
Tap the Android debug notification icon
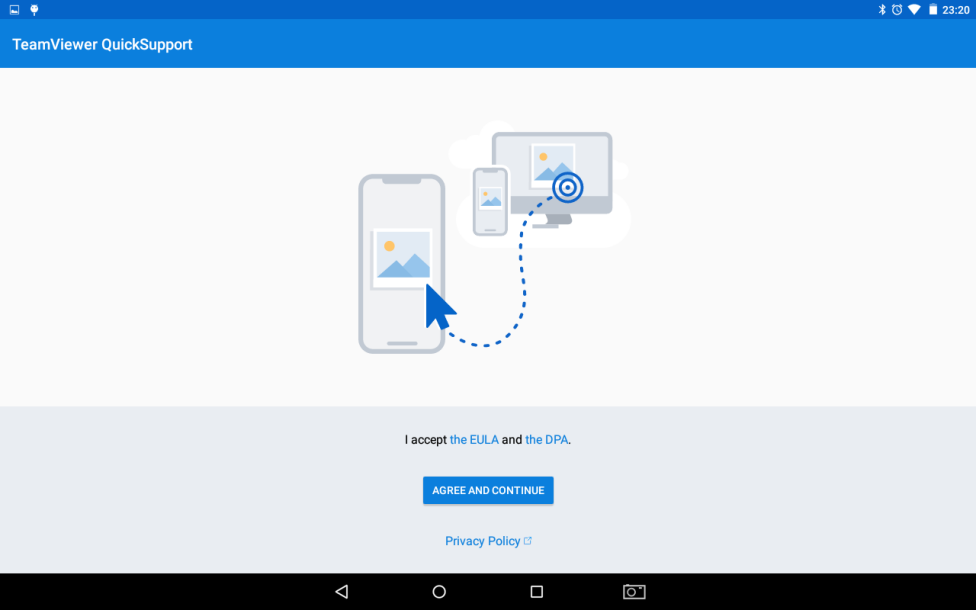tap(34, 9)
